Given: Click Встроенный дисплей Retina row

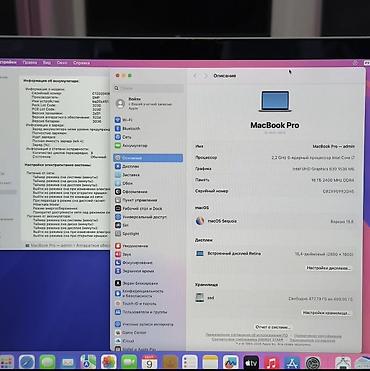Looking at the screenshot, I should click(x=275, y=254).
